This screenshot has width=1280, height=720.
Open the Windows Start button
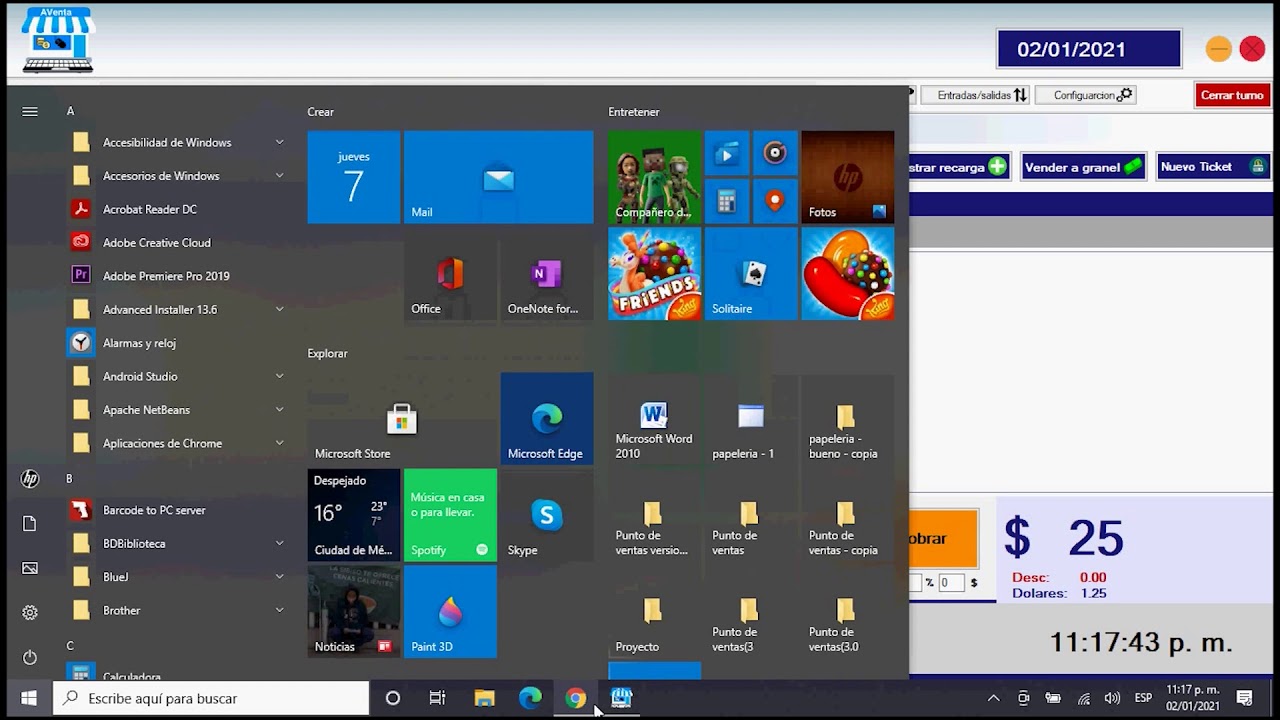pyautogui.click(x=28, y=698)
